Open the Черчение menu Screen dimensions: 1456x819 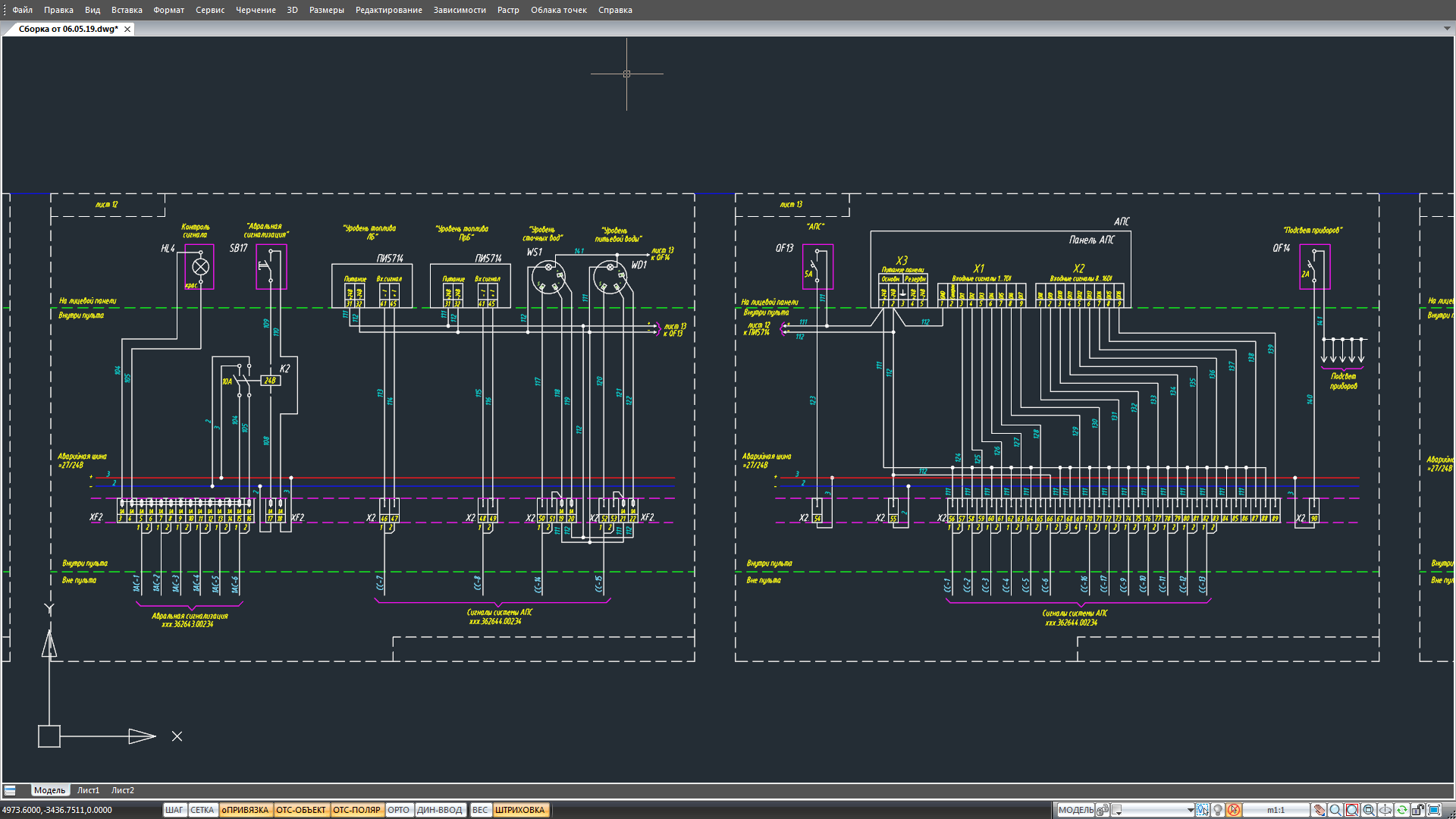coord(256,10)
